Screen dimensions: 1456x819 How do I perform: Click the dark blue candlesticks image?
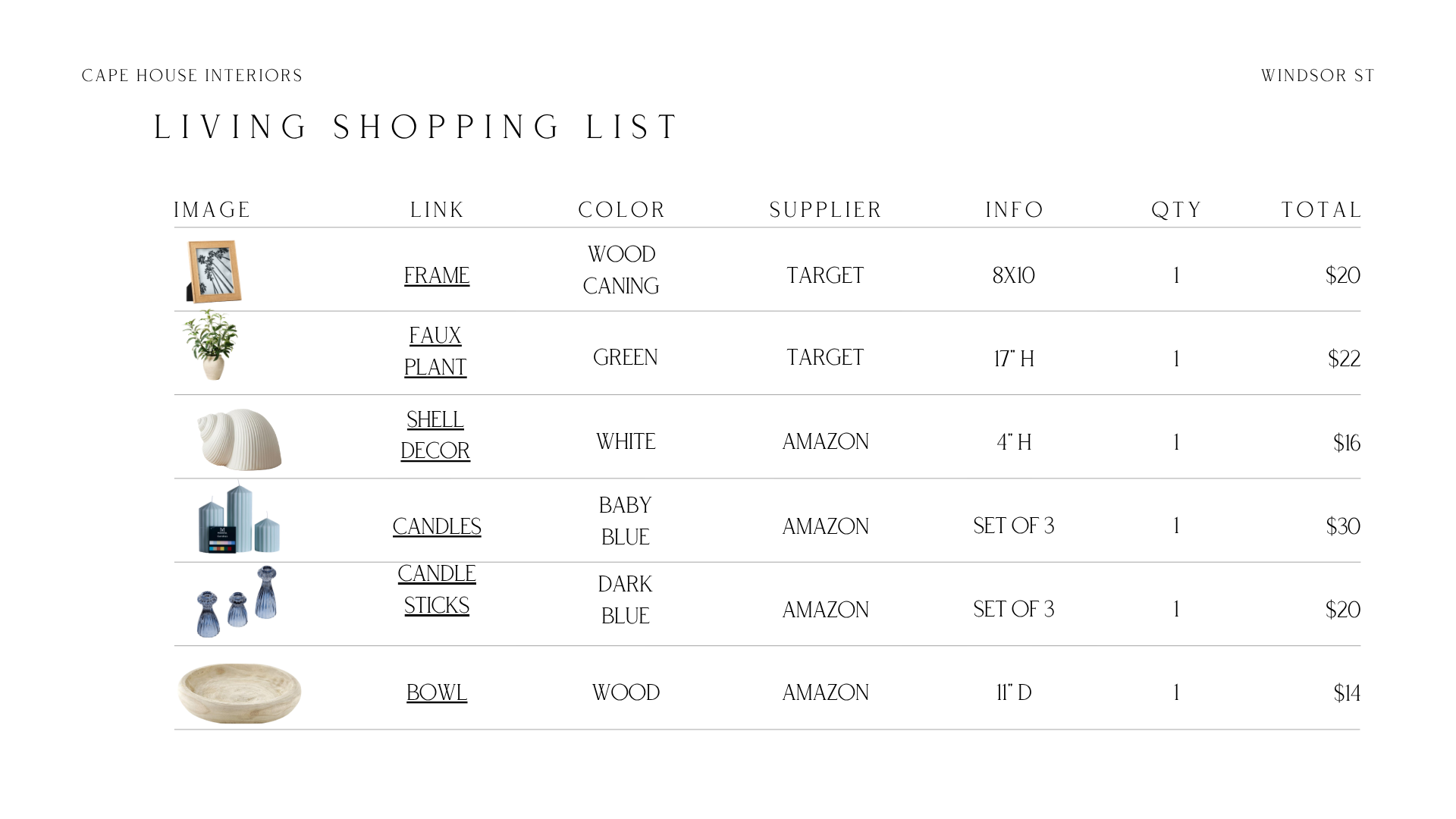click(x=237, y=601)
